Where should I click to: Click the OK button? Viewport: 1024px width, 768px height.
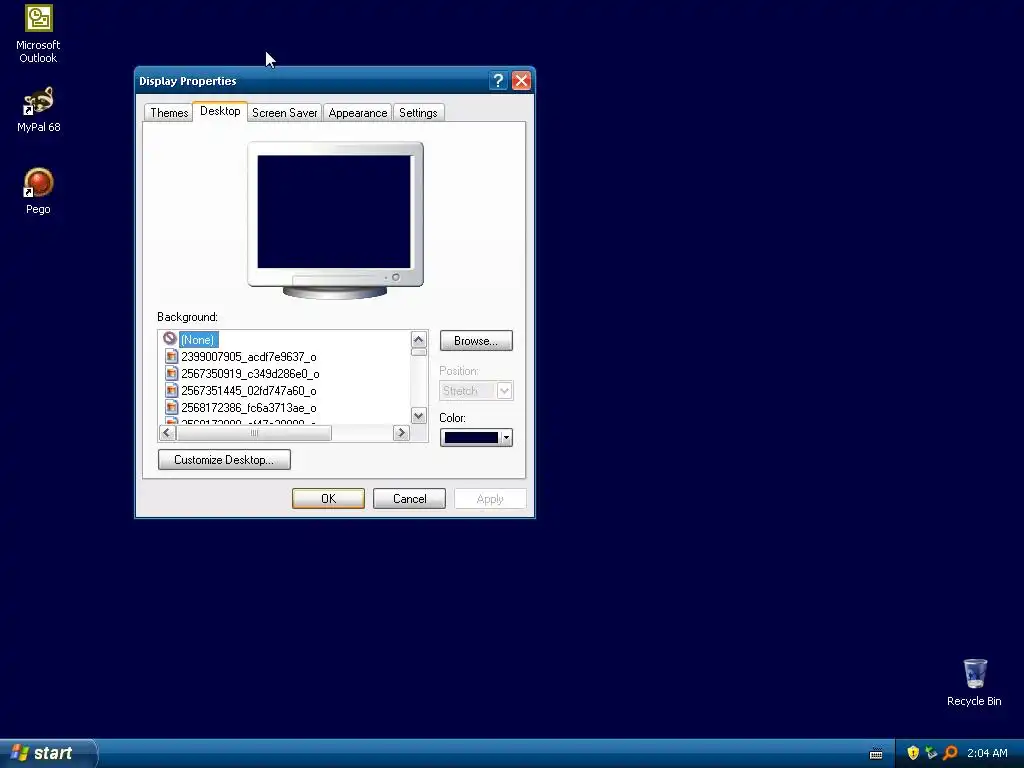pos(328,499)
